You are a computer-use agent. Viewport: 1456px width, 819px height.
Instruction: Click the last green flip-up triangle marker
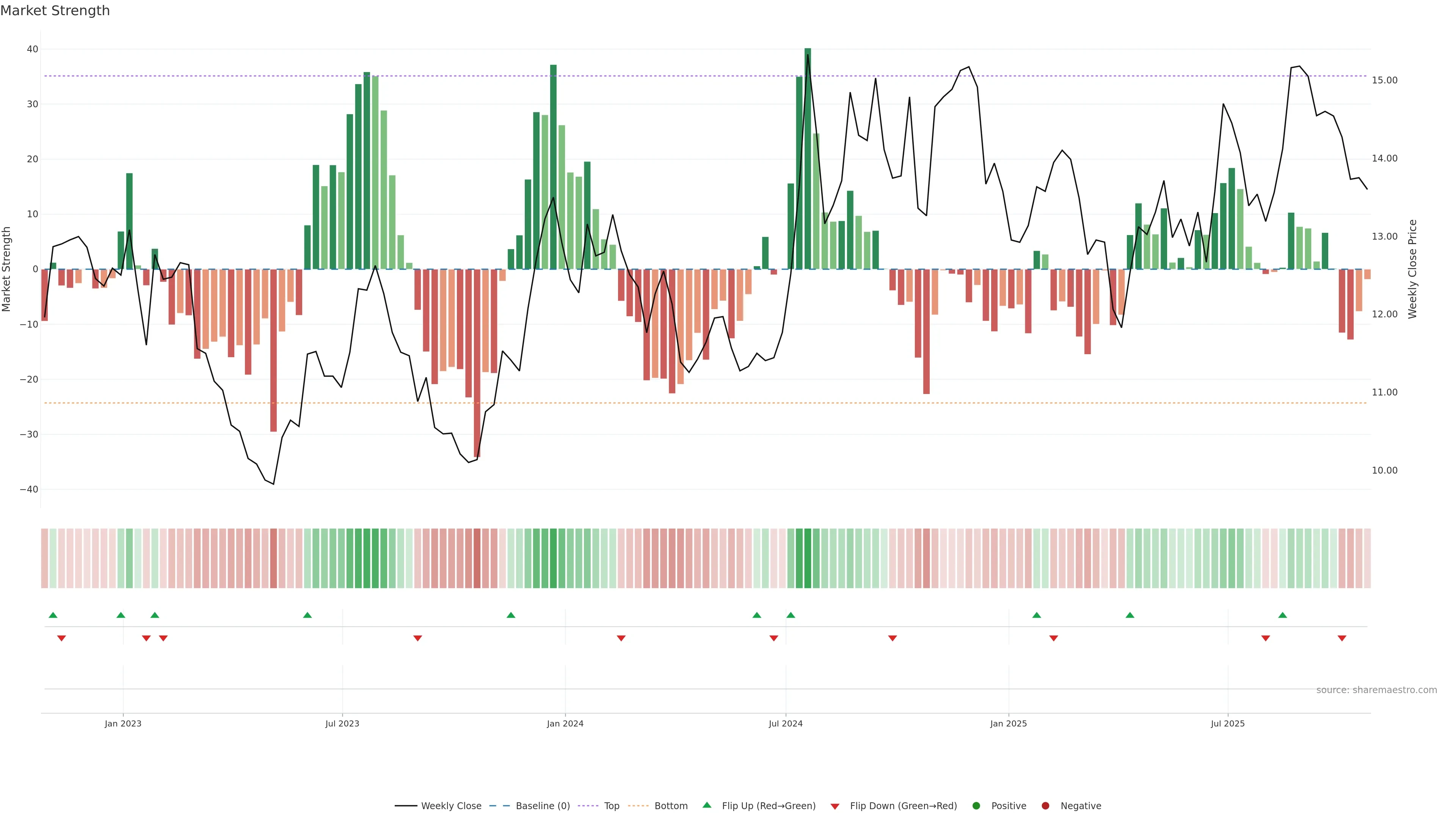(x=1282, y=615)
